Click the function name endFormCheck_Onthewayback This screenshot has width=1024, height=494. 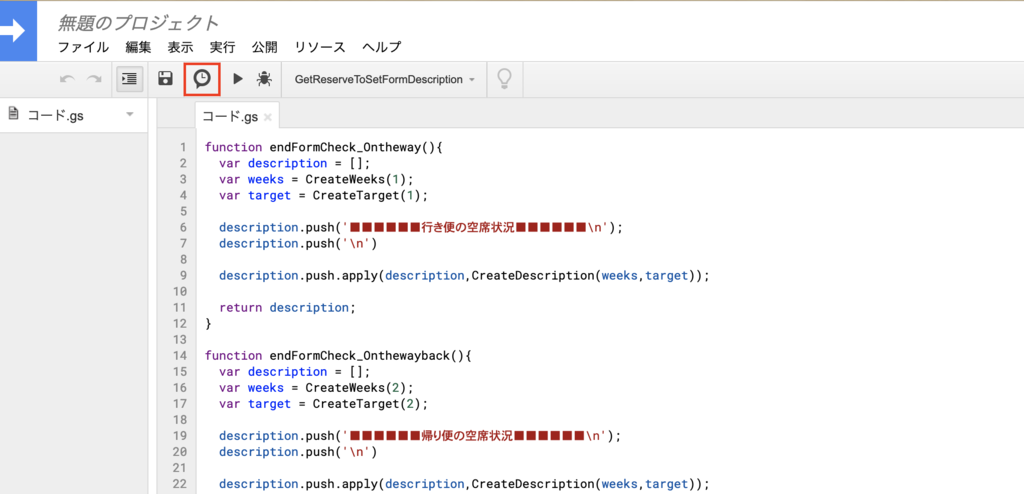point(360,355)
